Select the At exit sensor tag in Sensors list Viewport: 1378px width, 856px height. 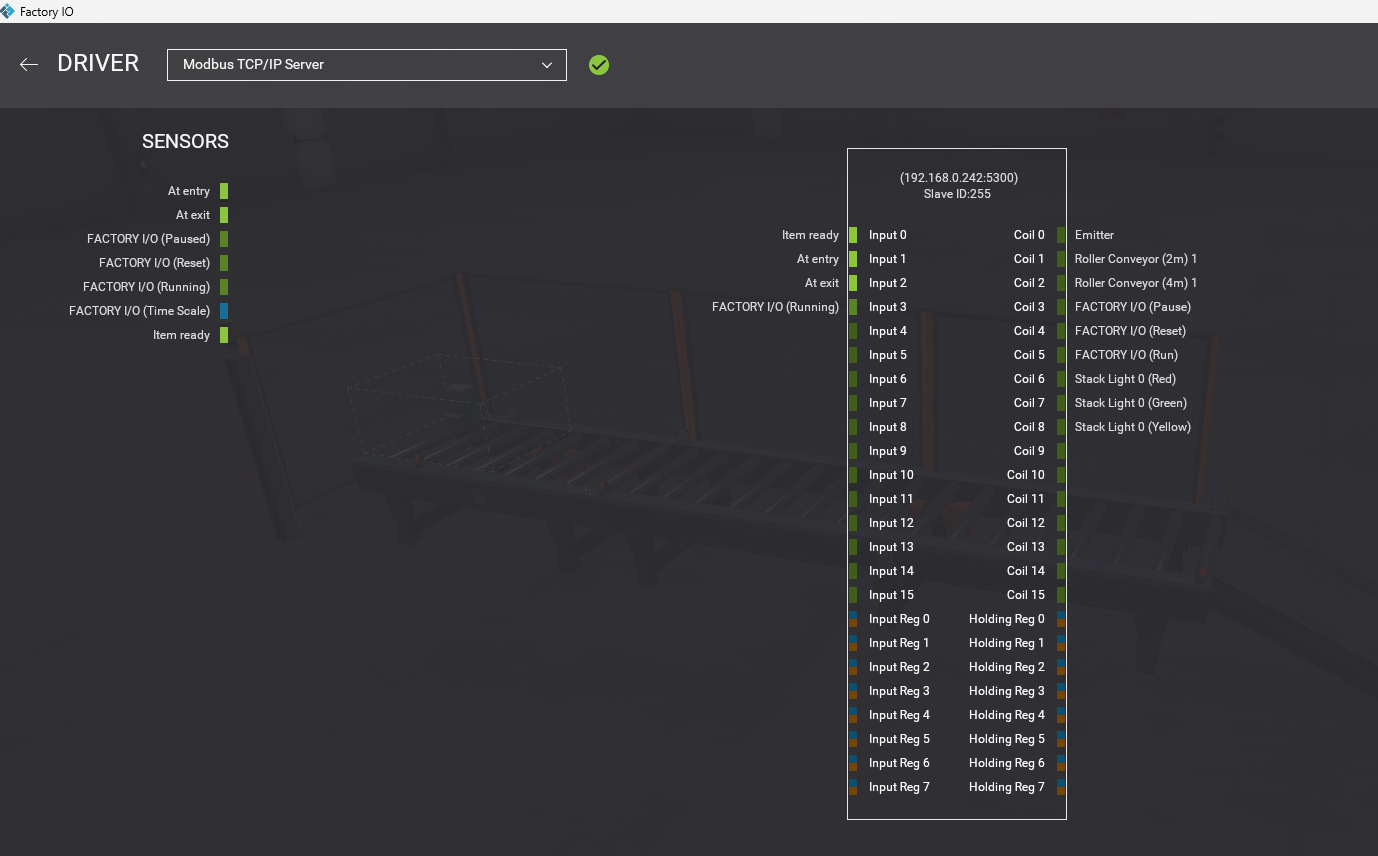pyautogui.click(x=193, y=215)
